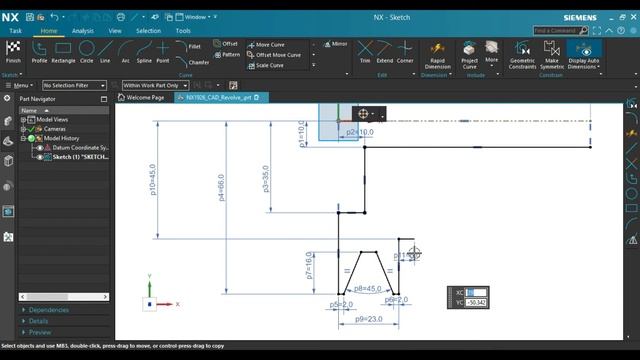Open No Selection Filter dropdown
Screen dimensions: 640x360
[x=74, y=85]
